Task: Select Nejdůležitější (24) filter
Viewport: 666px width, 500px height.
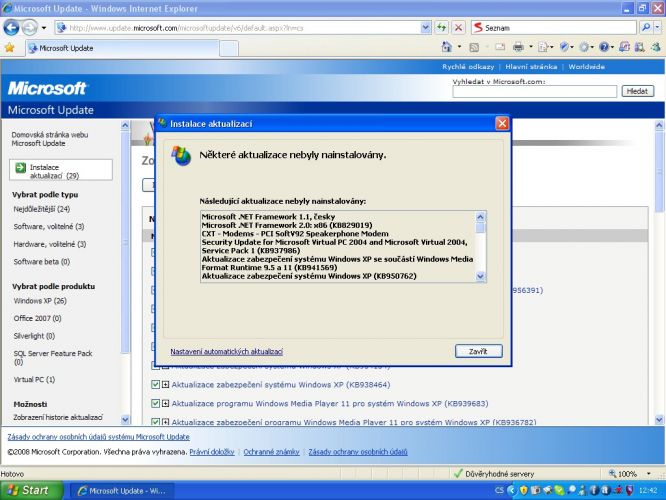Action: [x=41, y=209]
